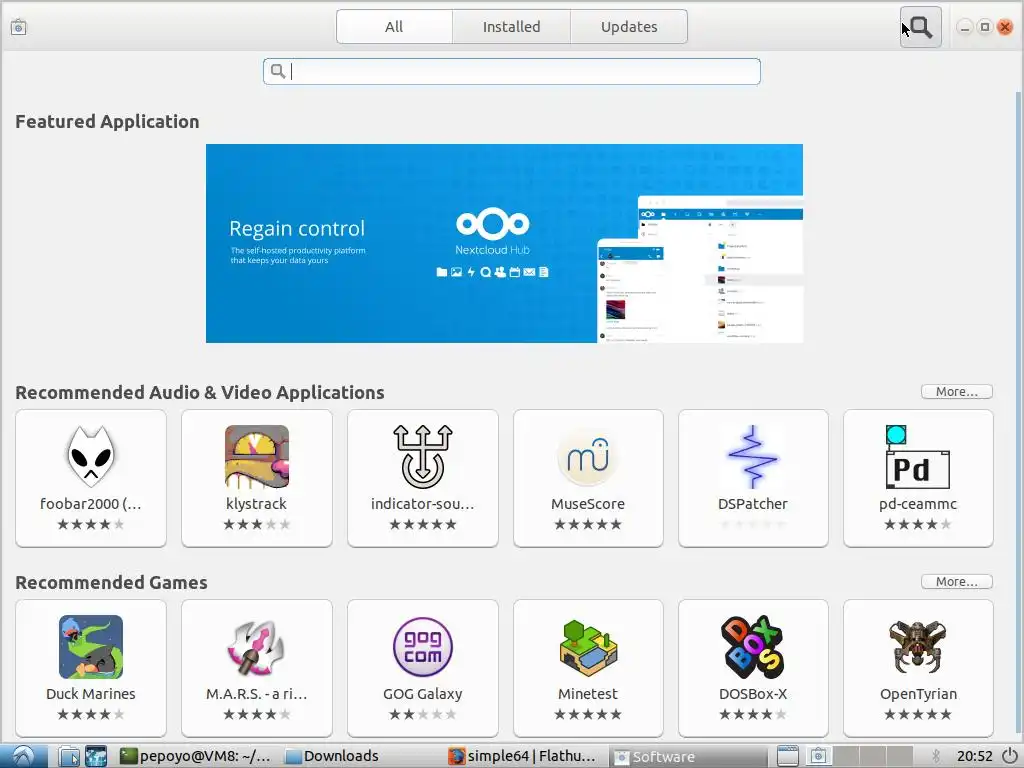Click the Software icon in system tray
Viewport: 1024px width, 768px height.
(818, 756)
